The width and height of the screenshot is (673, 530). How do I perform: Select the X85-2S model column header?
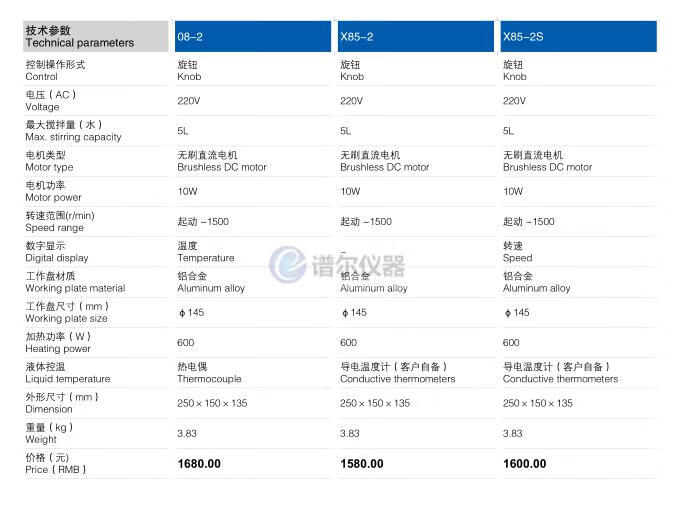pos(578,36)
